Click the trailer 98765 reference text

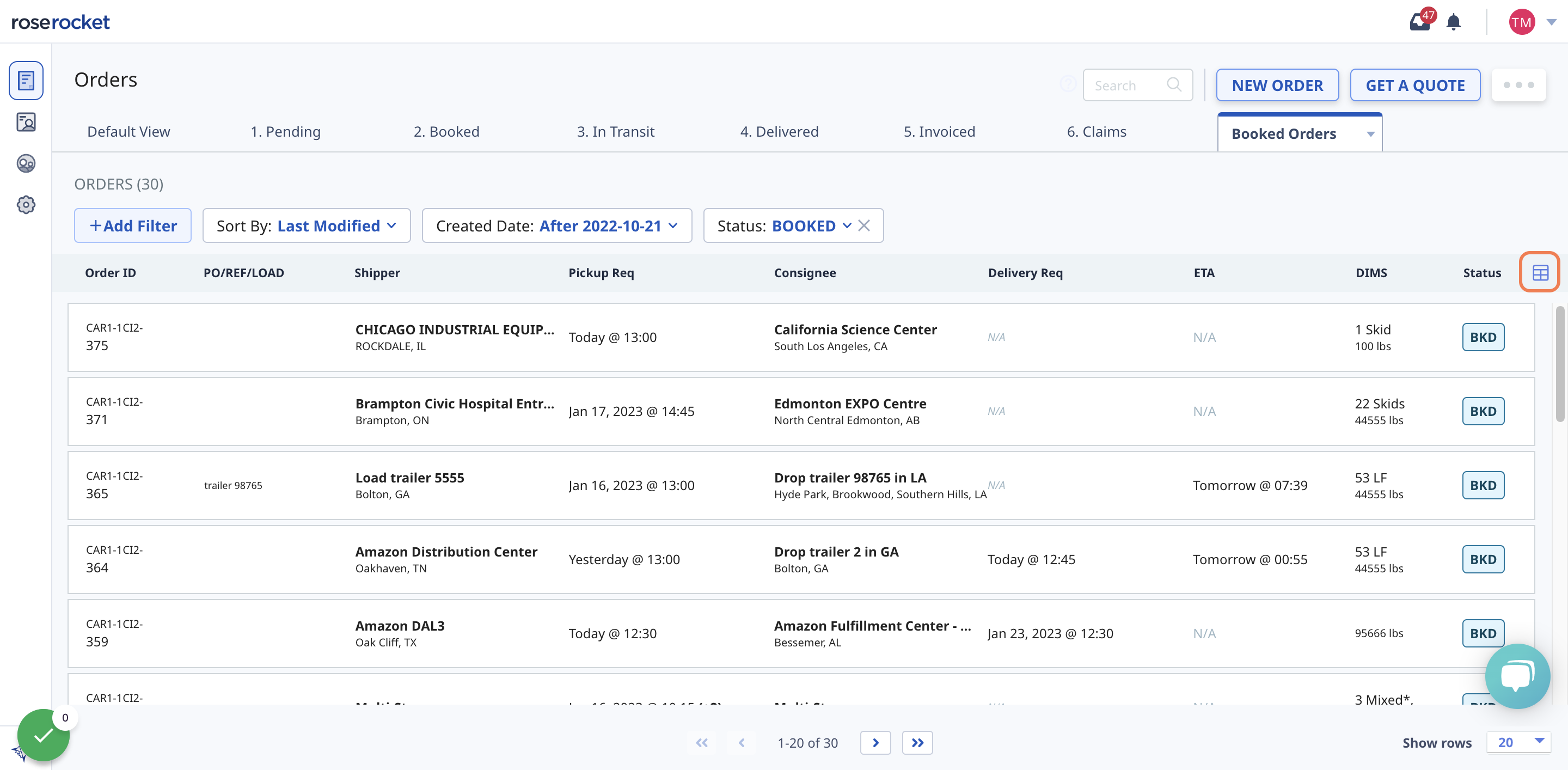tap(233, 485)
